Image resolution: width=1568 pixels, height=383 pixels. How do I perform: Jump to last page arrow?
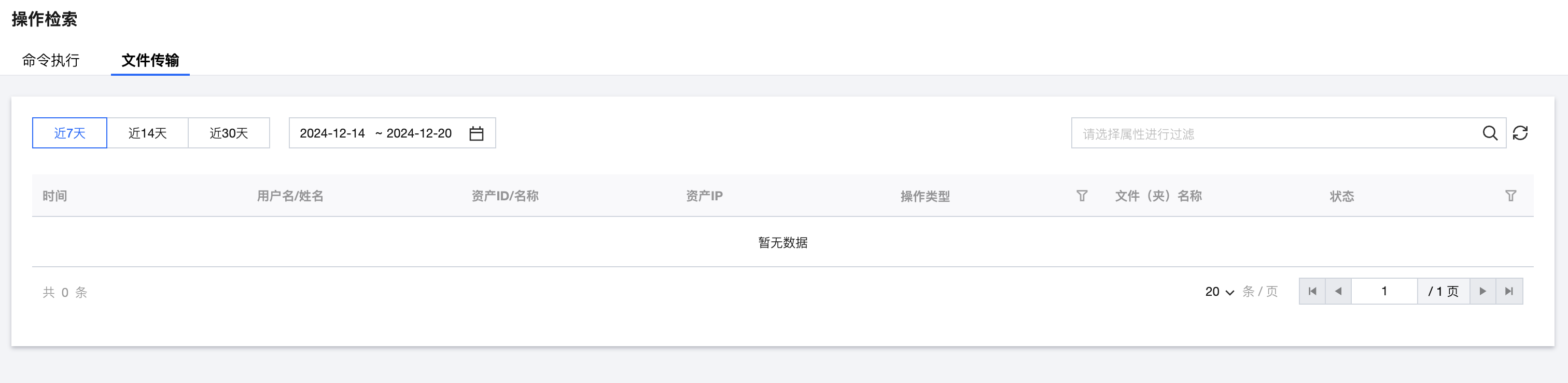click(1509, 291)
